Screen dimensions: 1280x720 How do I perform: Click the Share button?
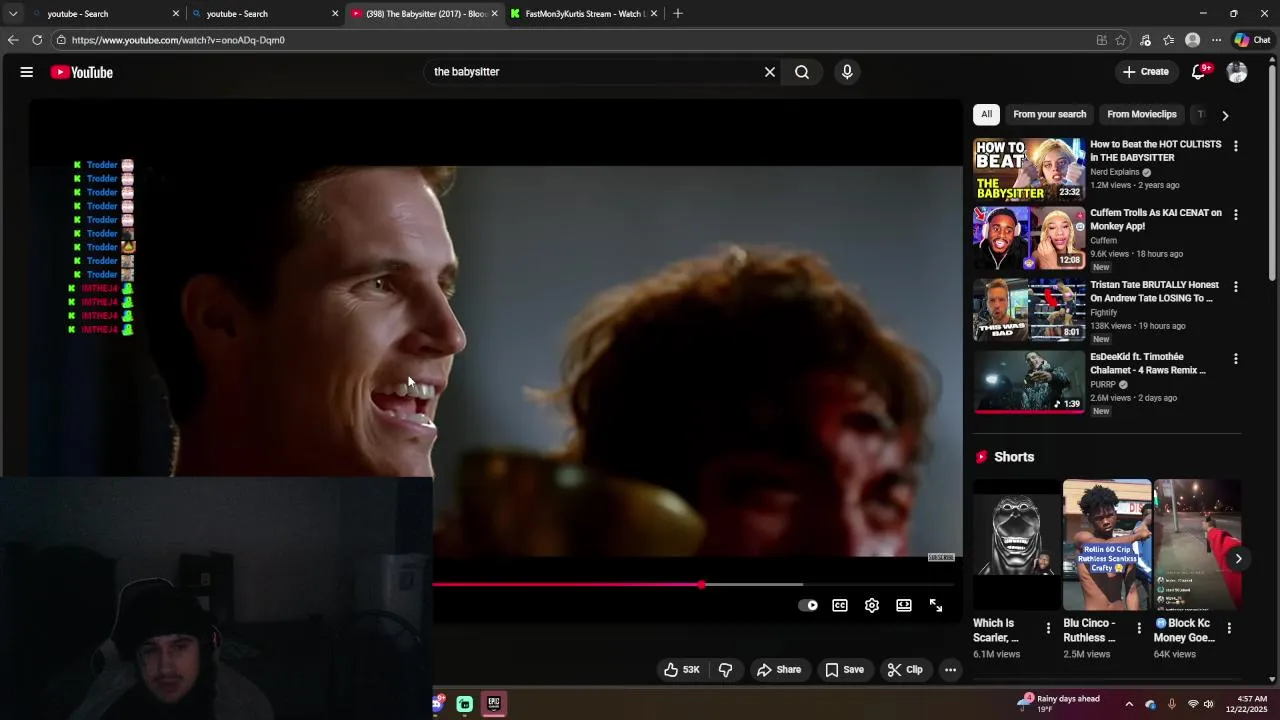tap(779, 670)
